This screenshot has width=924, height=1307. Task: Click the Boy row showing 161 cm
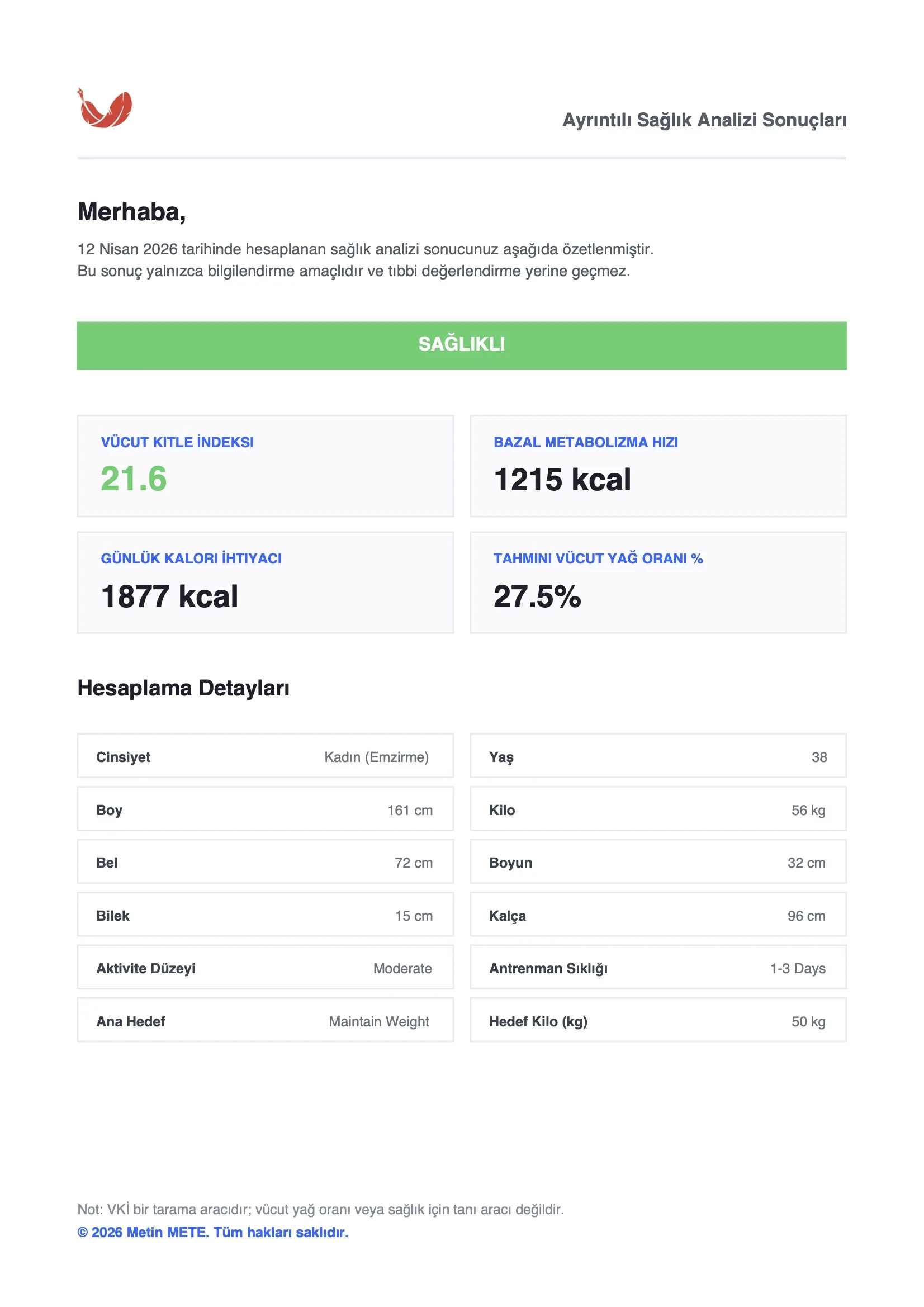click(266, 809)
